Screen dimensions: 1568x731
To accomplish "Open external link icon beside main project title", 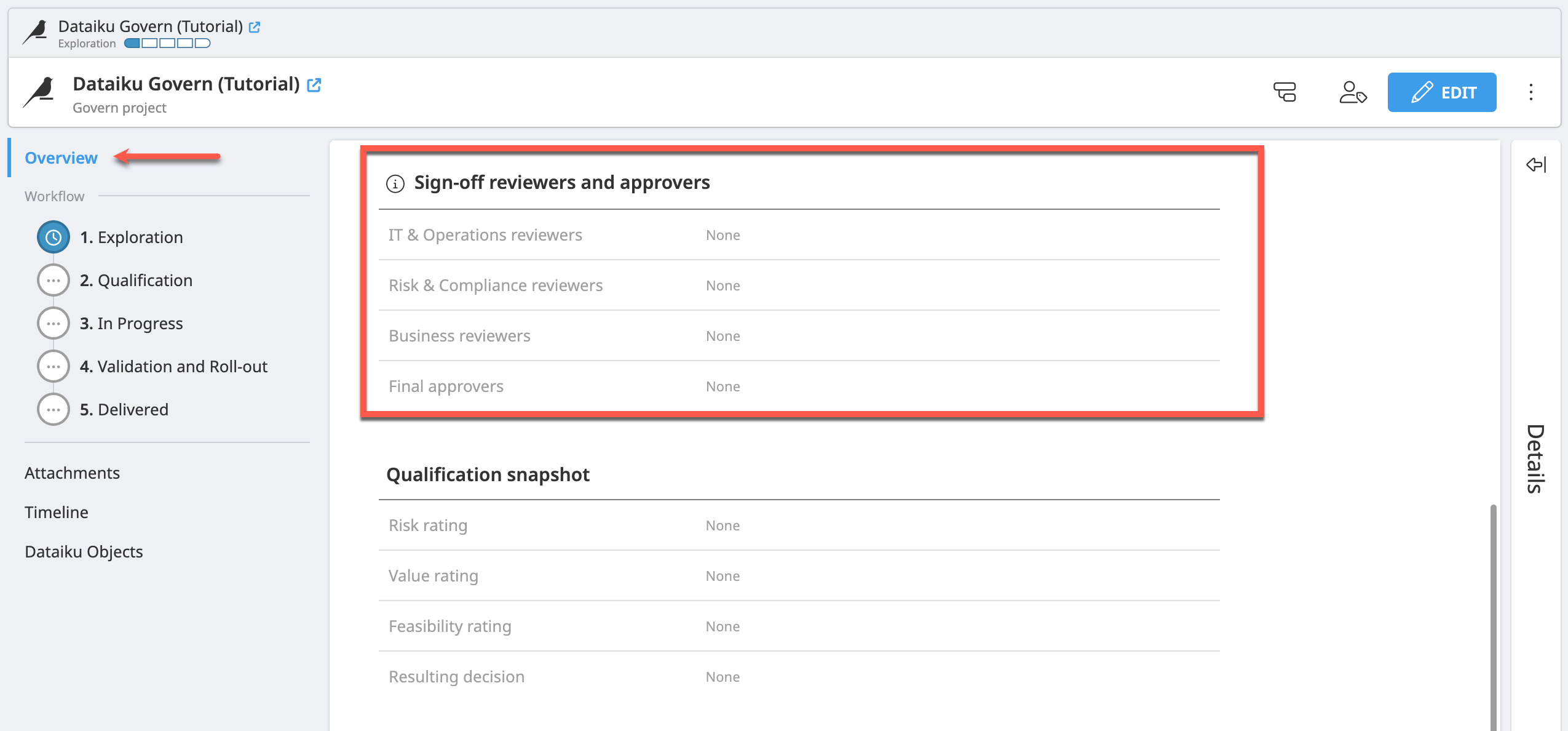I will 314,85.
